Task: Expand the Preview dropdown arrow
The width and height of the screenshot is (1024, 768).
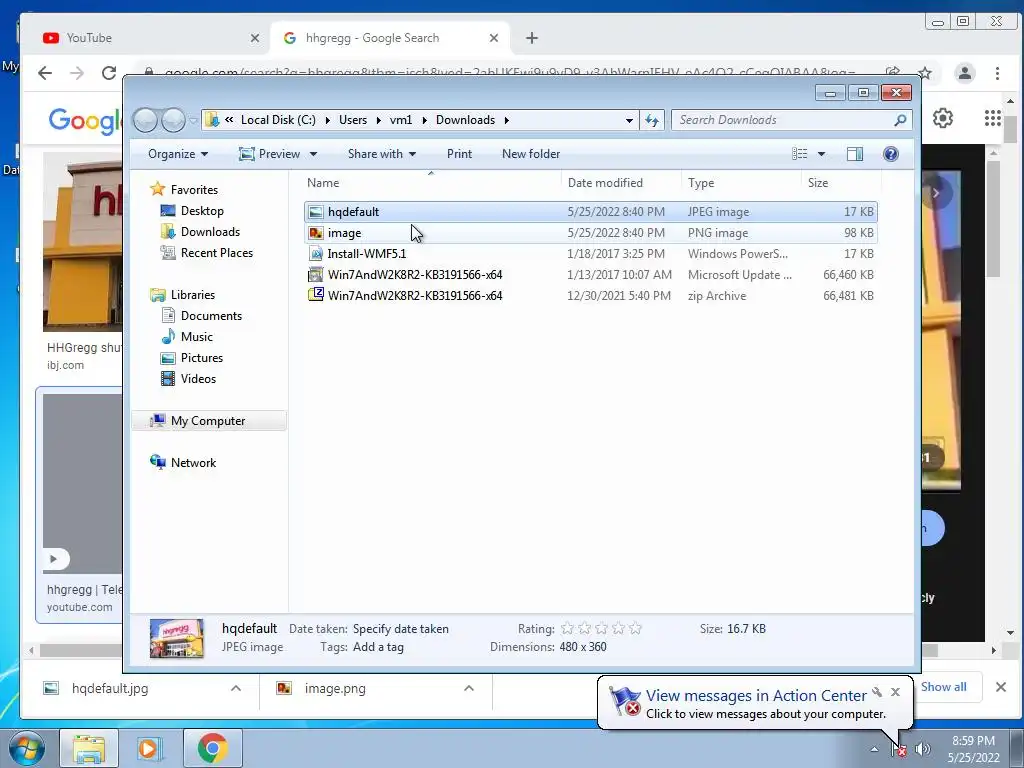Action: point(313,154)
